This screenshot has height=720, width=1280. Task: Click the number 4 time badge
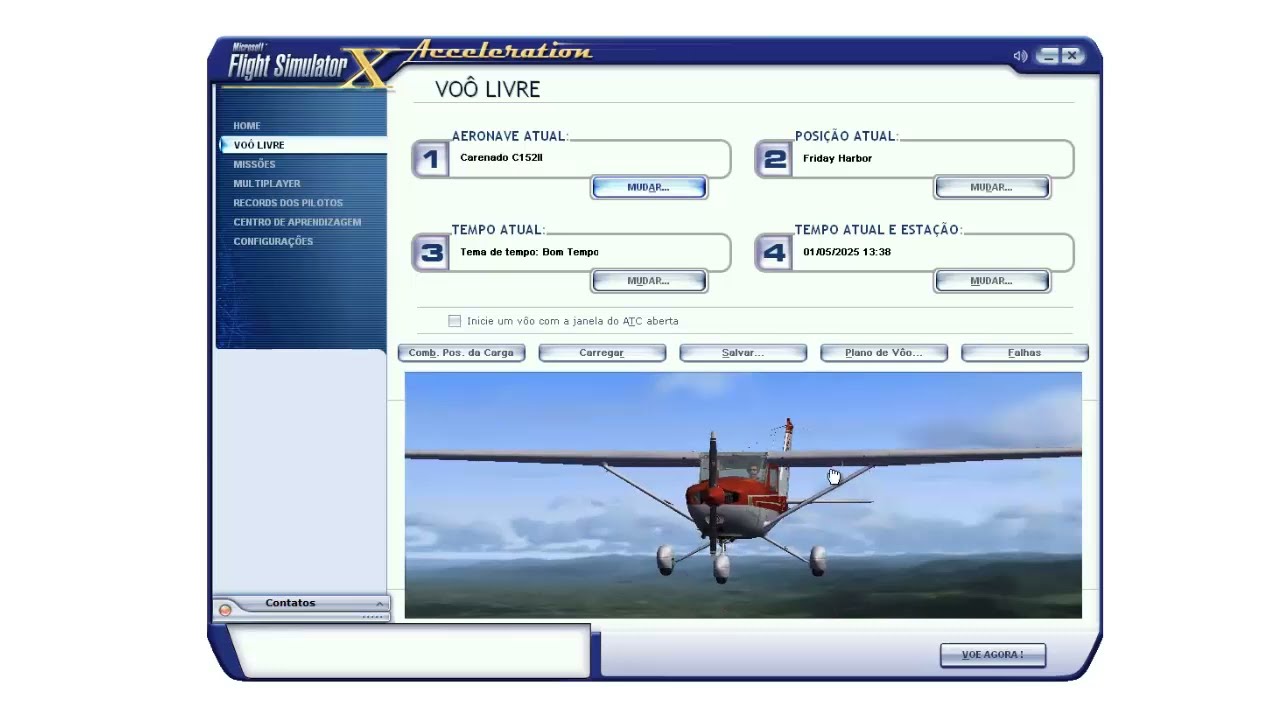pos(774,252)
